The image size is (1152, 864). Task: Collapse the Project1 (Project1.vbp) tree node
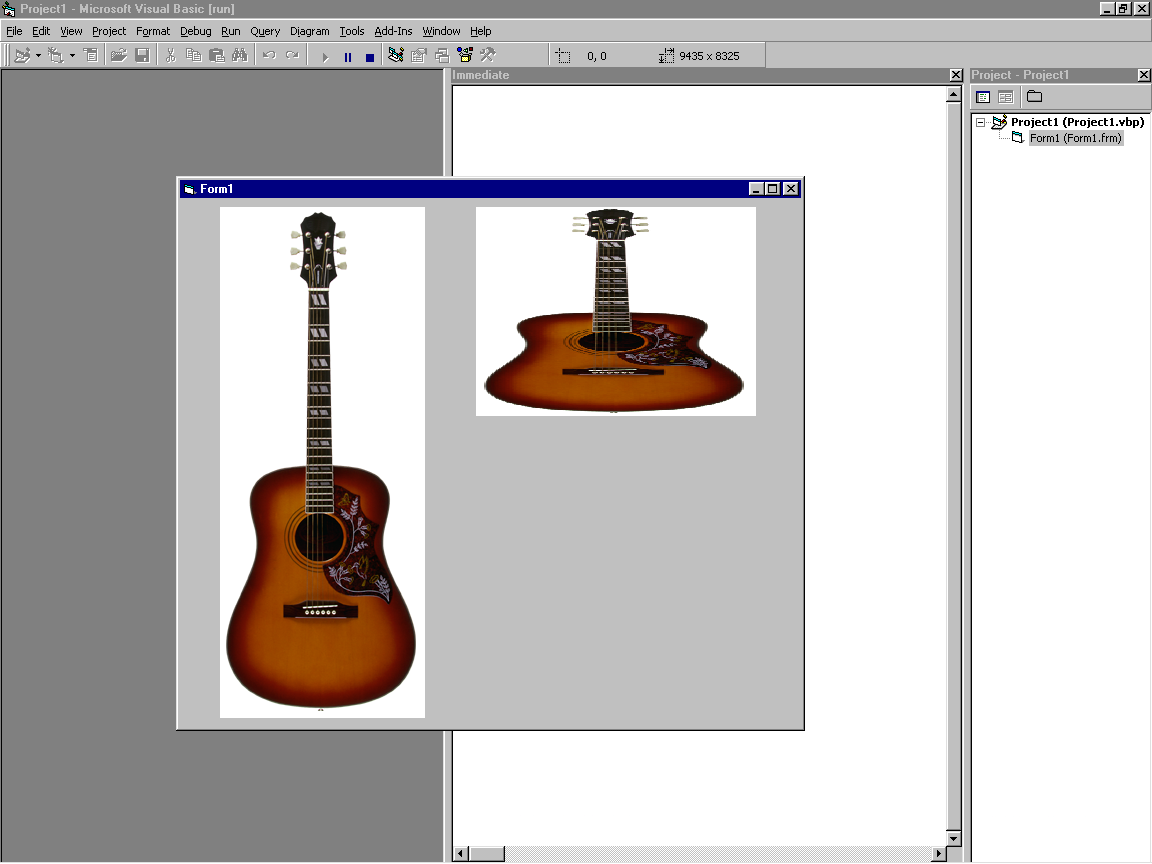(x=980, y=123)
